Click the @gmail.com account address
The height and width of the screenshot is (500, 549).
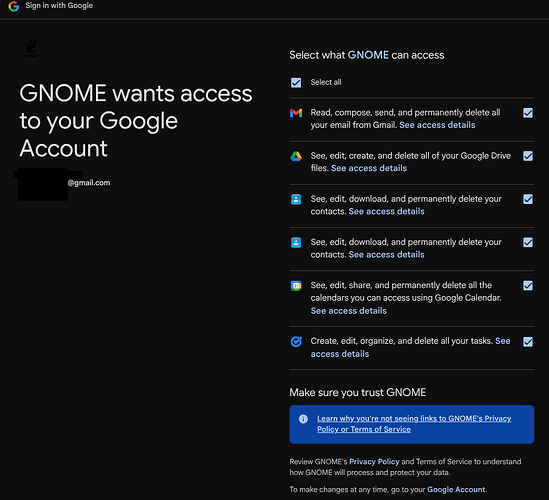coord(89,183)
